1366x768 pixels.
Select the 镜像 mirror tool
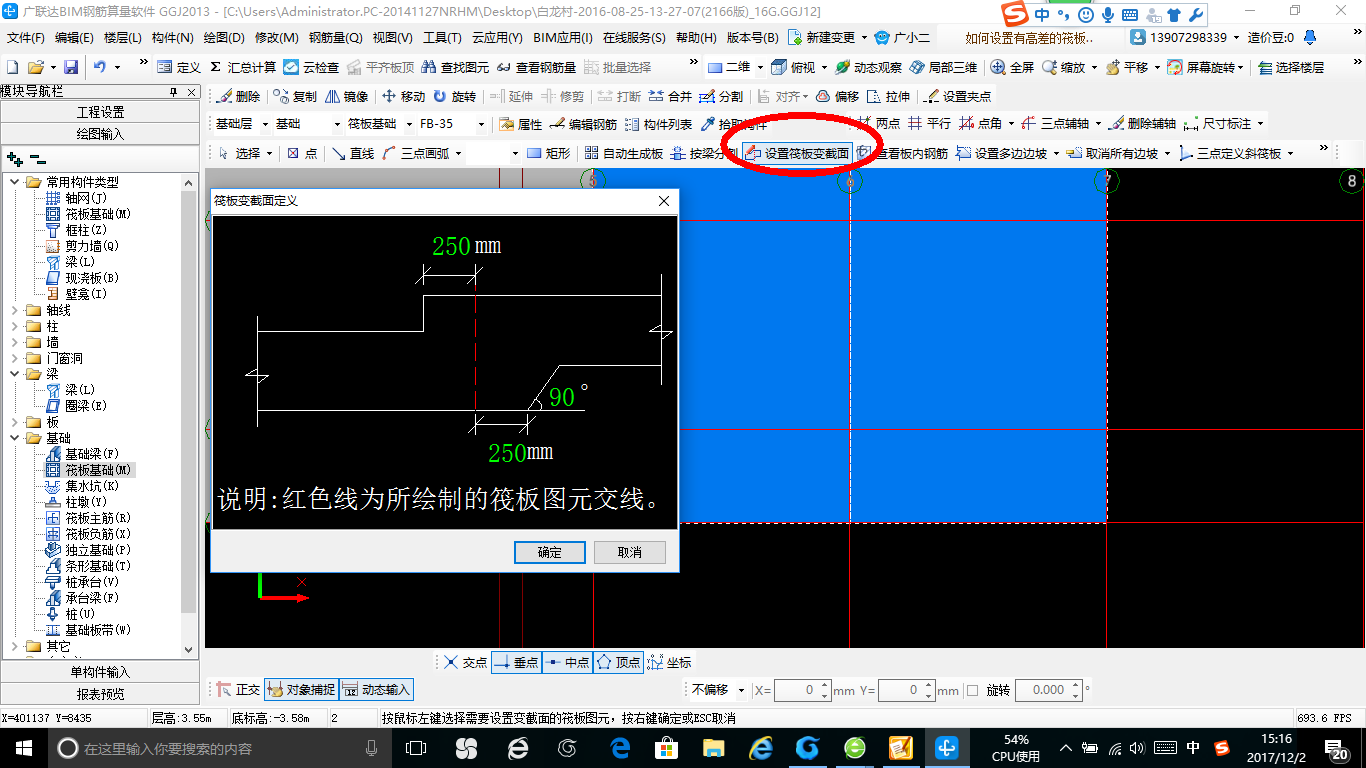point(346,96)
